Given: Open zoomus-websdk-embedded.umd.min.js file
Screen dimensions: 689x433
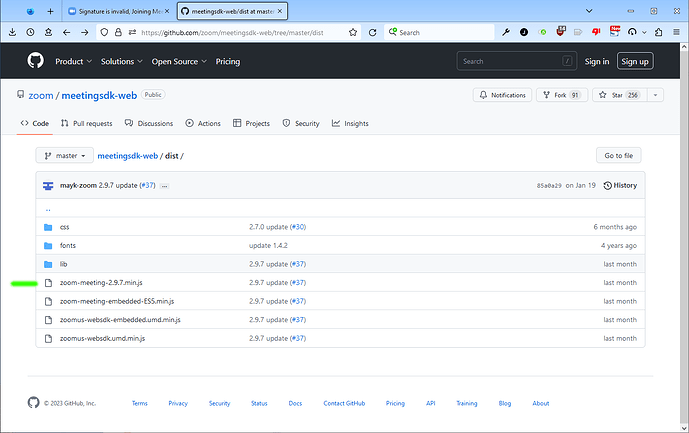Looking at the screenshot, I should pos(120,320).
